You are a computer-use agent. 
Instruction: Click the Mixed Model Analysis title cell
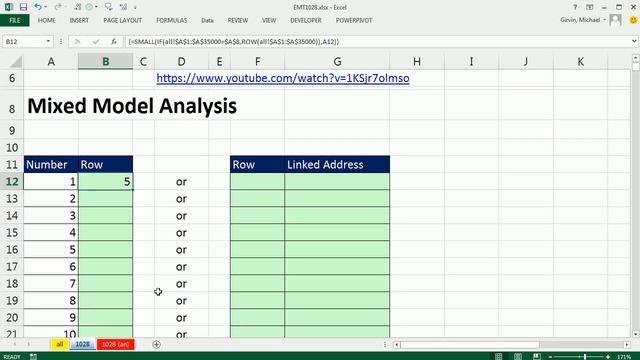[132, 106]
